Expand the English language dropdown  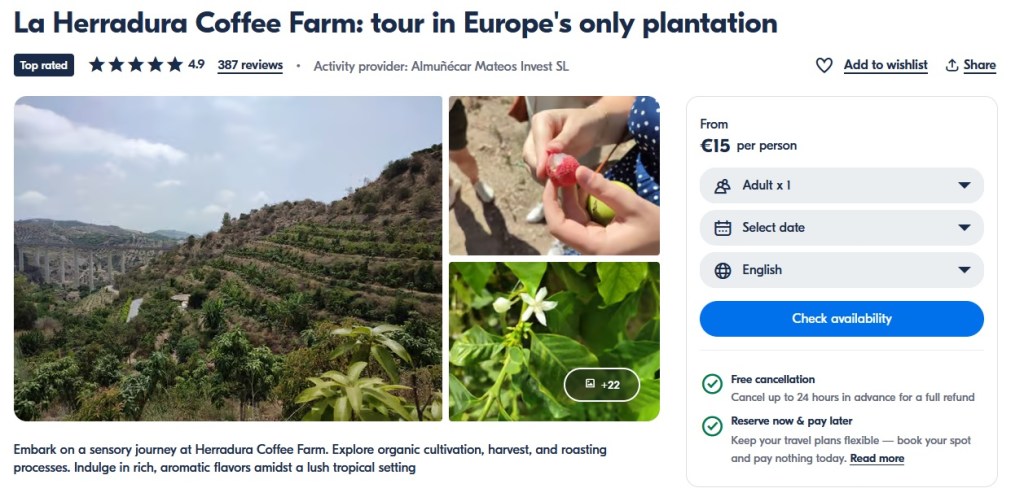[841, 270]
